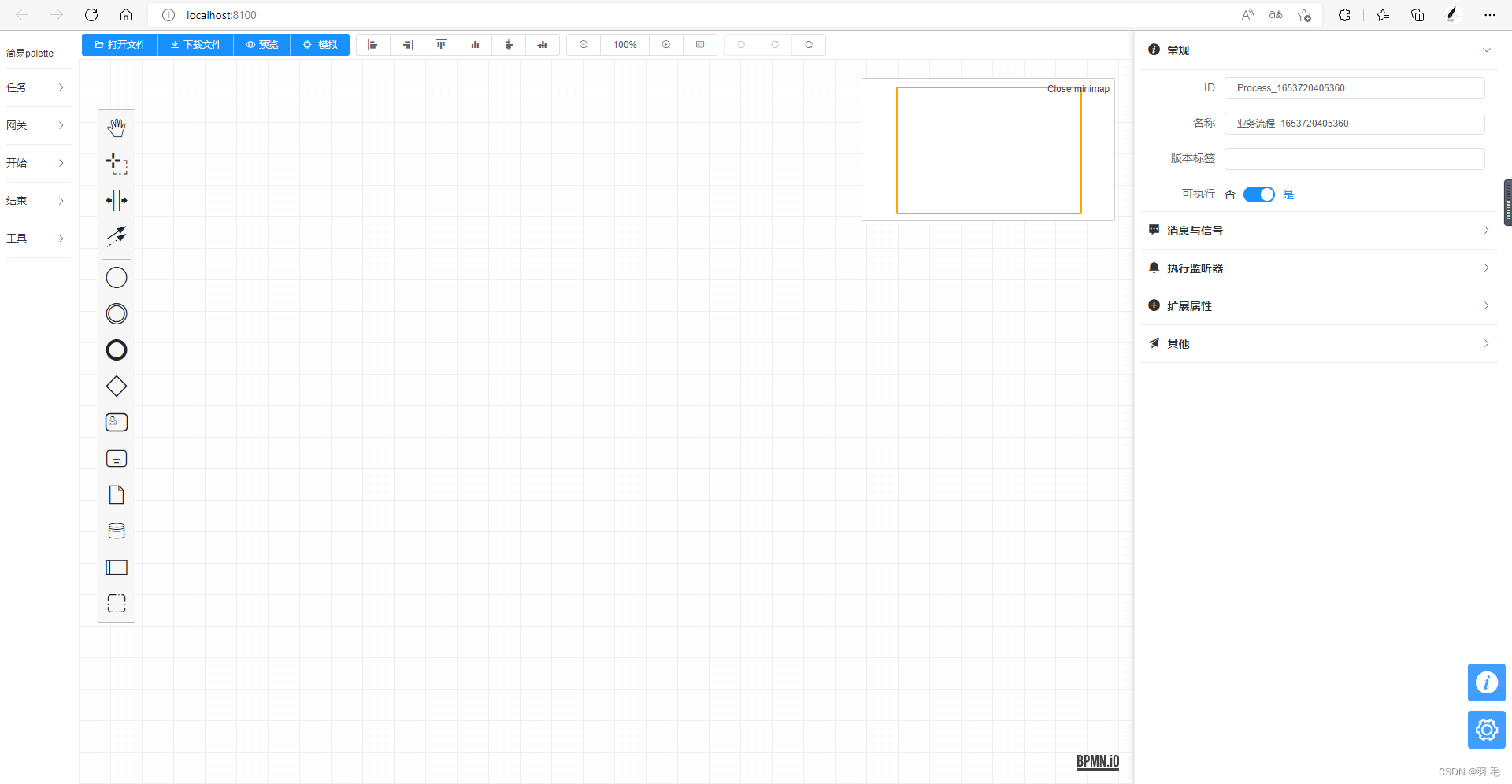Viewport: 1512px width, 784px height.
Task: Create a start event using the circle icon
Action: pyautogui.click(x=116, y=277)
